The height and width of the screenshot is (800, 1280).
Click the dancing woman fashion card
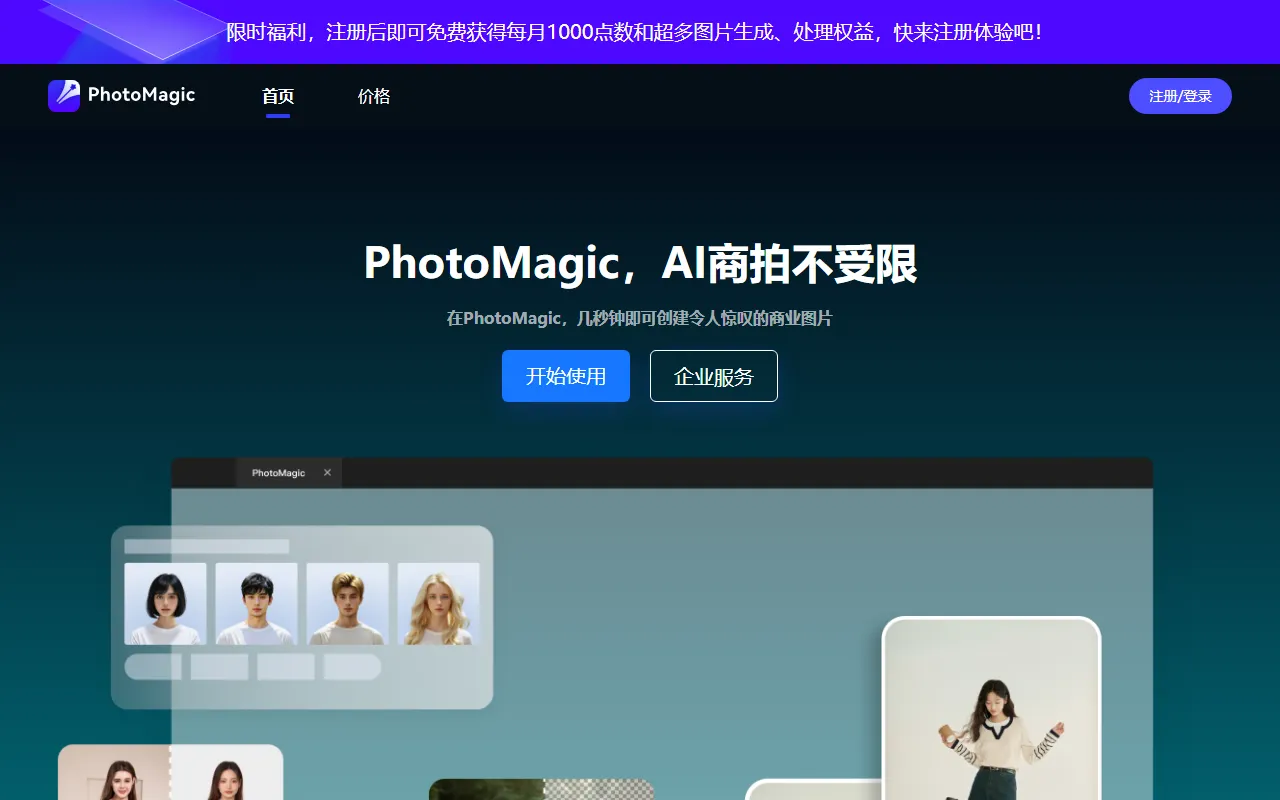click(x=990, y=710)
